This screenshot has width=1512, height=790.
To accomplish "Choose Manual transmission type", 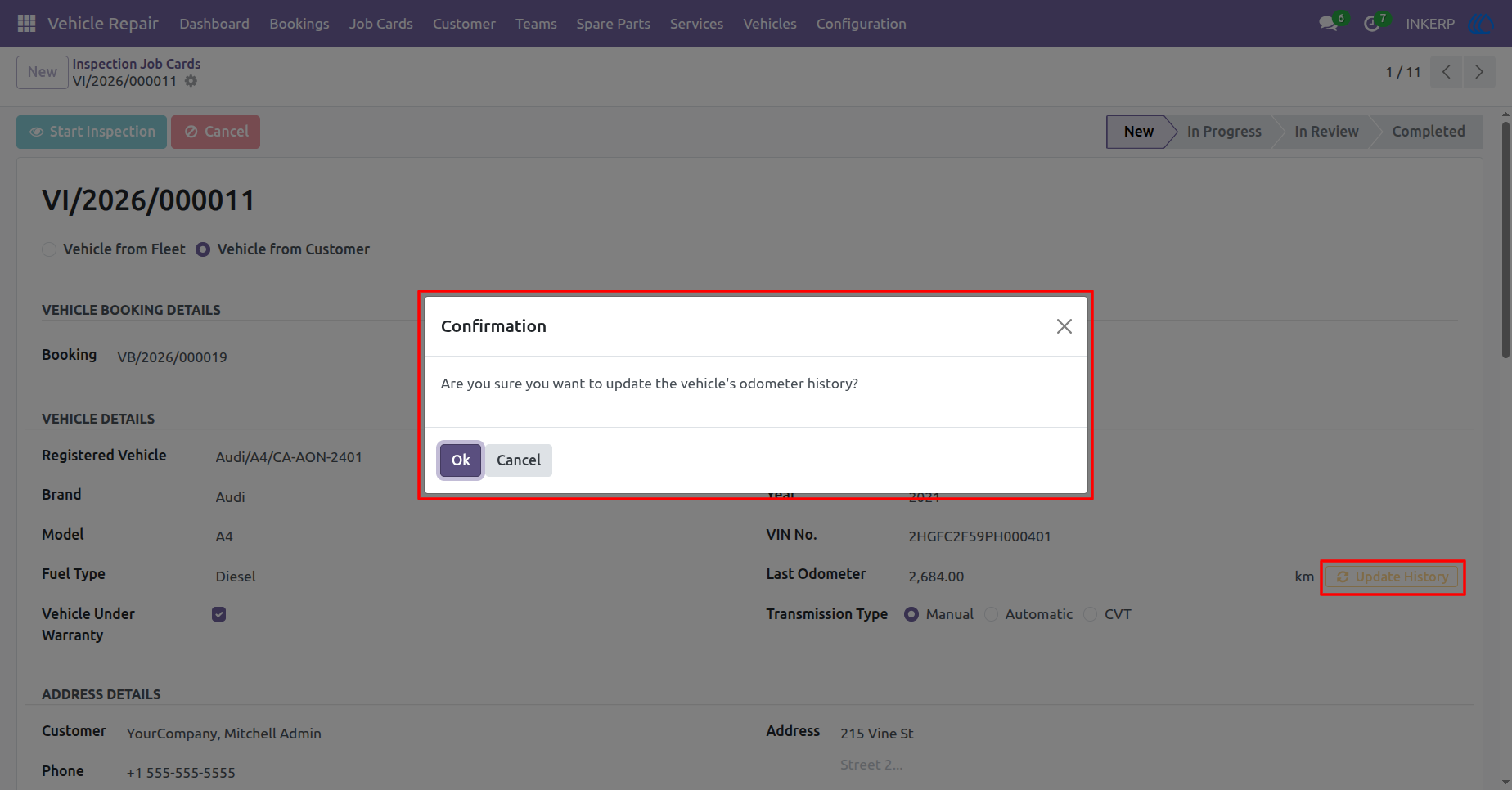I will coord(911,614).
